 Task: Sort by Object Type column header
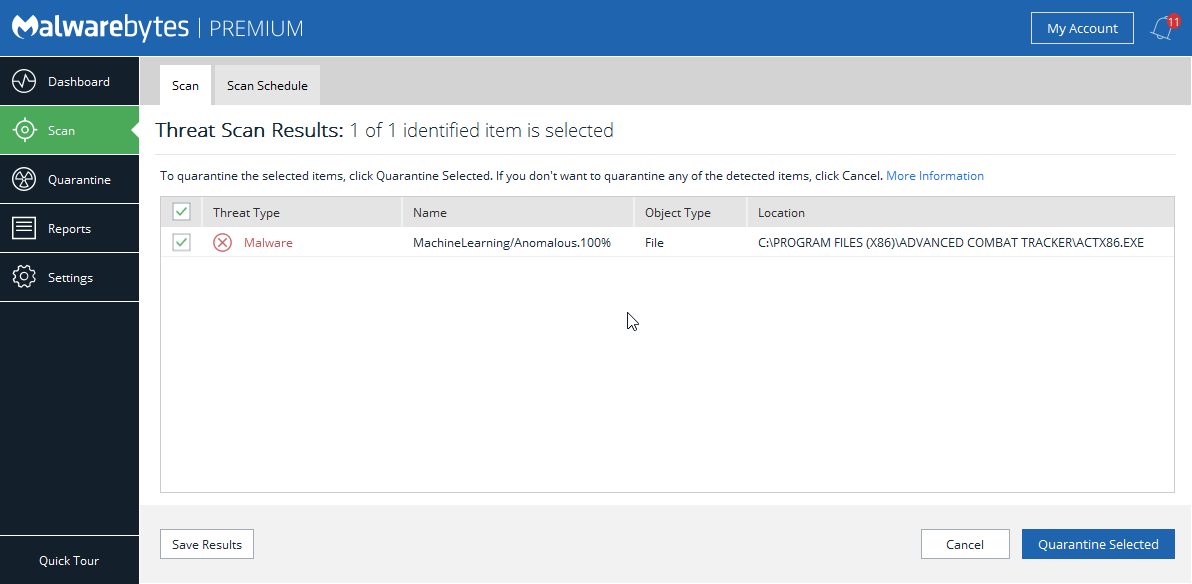coord(691,212)
